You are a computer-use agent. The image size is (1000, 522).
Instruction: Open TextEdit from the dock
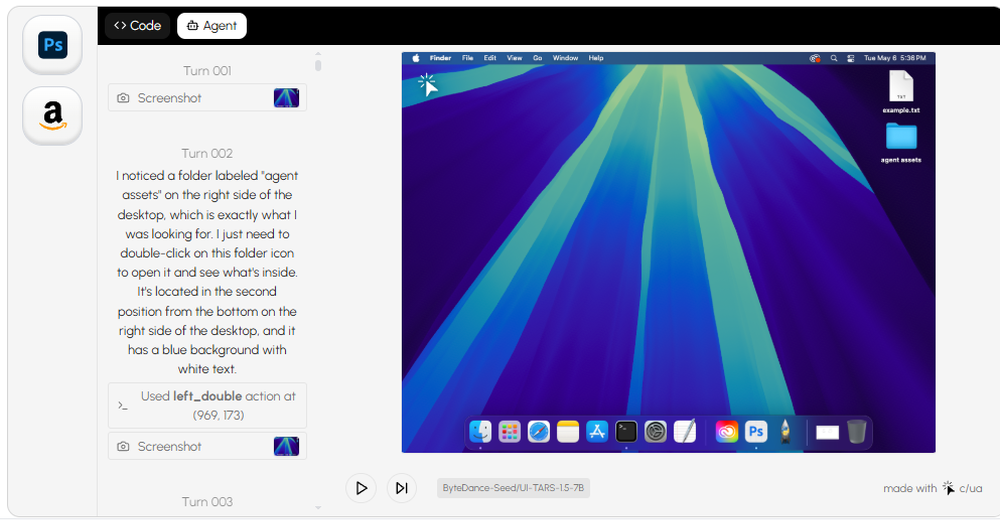[x=685, y=432]
